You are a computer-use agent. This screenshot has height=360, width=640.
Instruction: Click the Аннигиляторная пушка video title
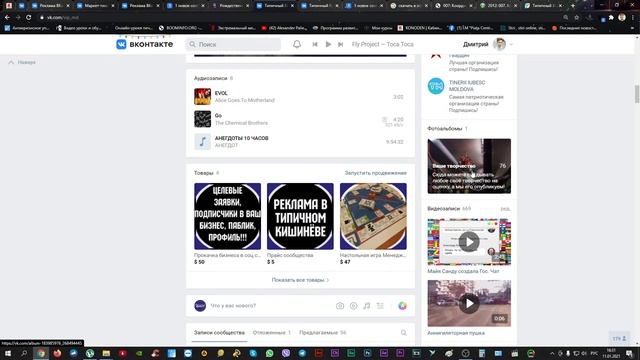pos(456,333)
